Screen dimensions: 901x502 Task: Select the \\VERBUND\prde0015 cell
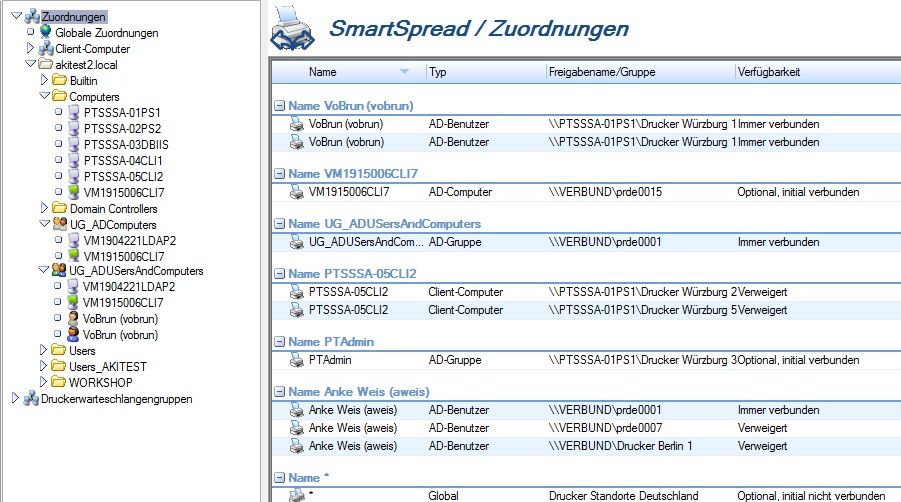[605, 192]
